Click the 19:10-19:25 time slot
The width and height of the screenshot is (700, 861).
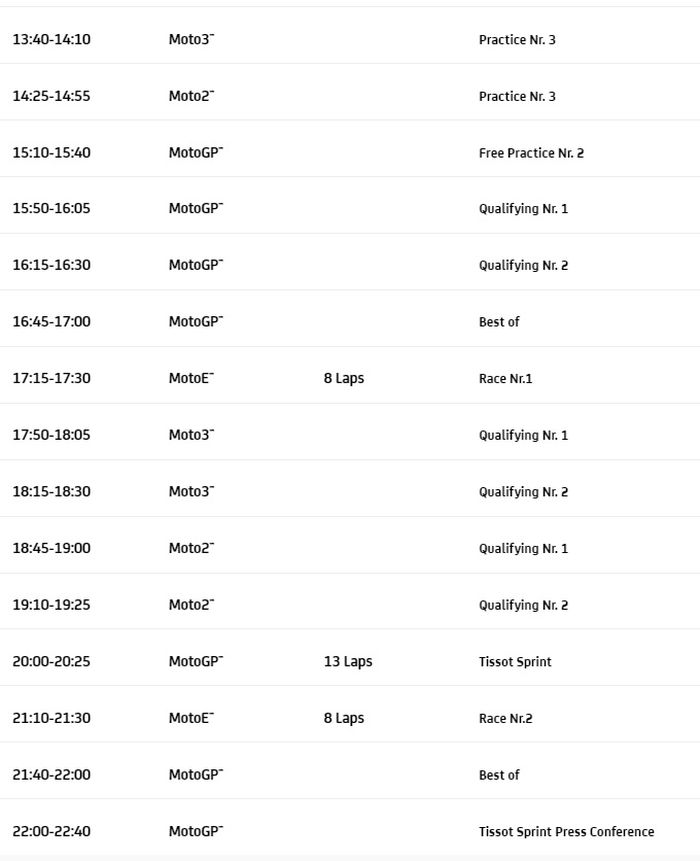[51, 605]
